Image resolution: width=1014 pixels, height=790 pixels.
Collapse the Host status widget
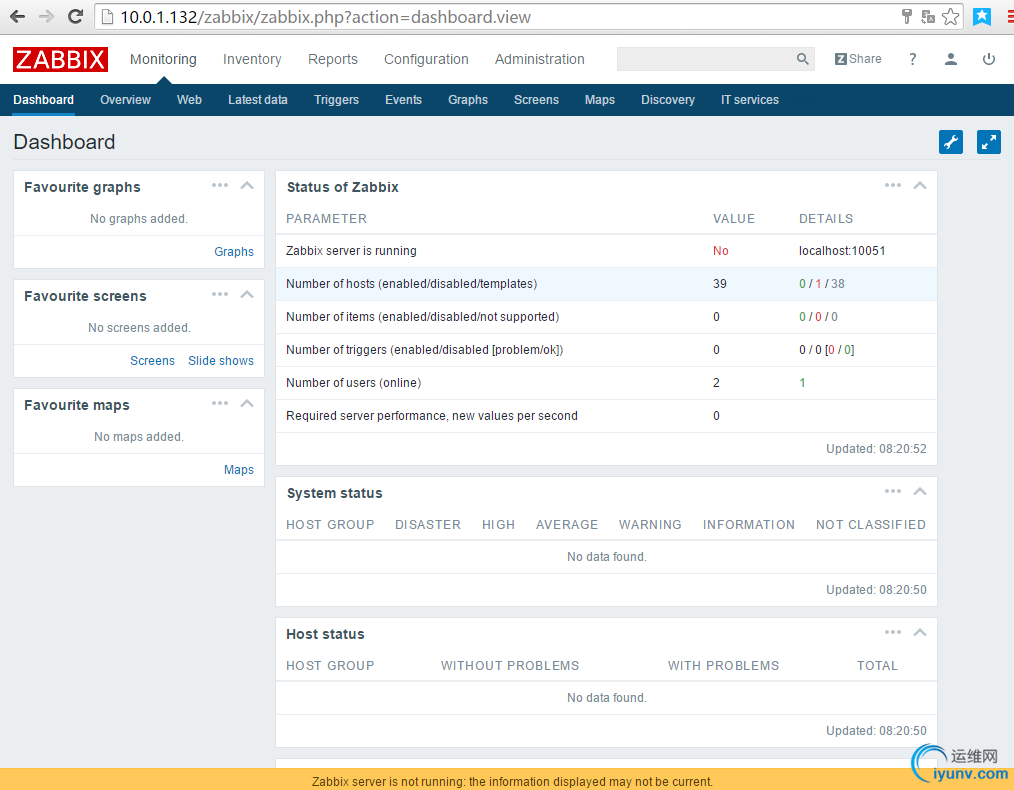pyautogui.click(x=920, y=632)
